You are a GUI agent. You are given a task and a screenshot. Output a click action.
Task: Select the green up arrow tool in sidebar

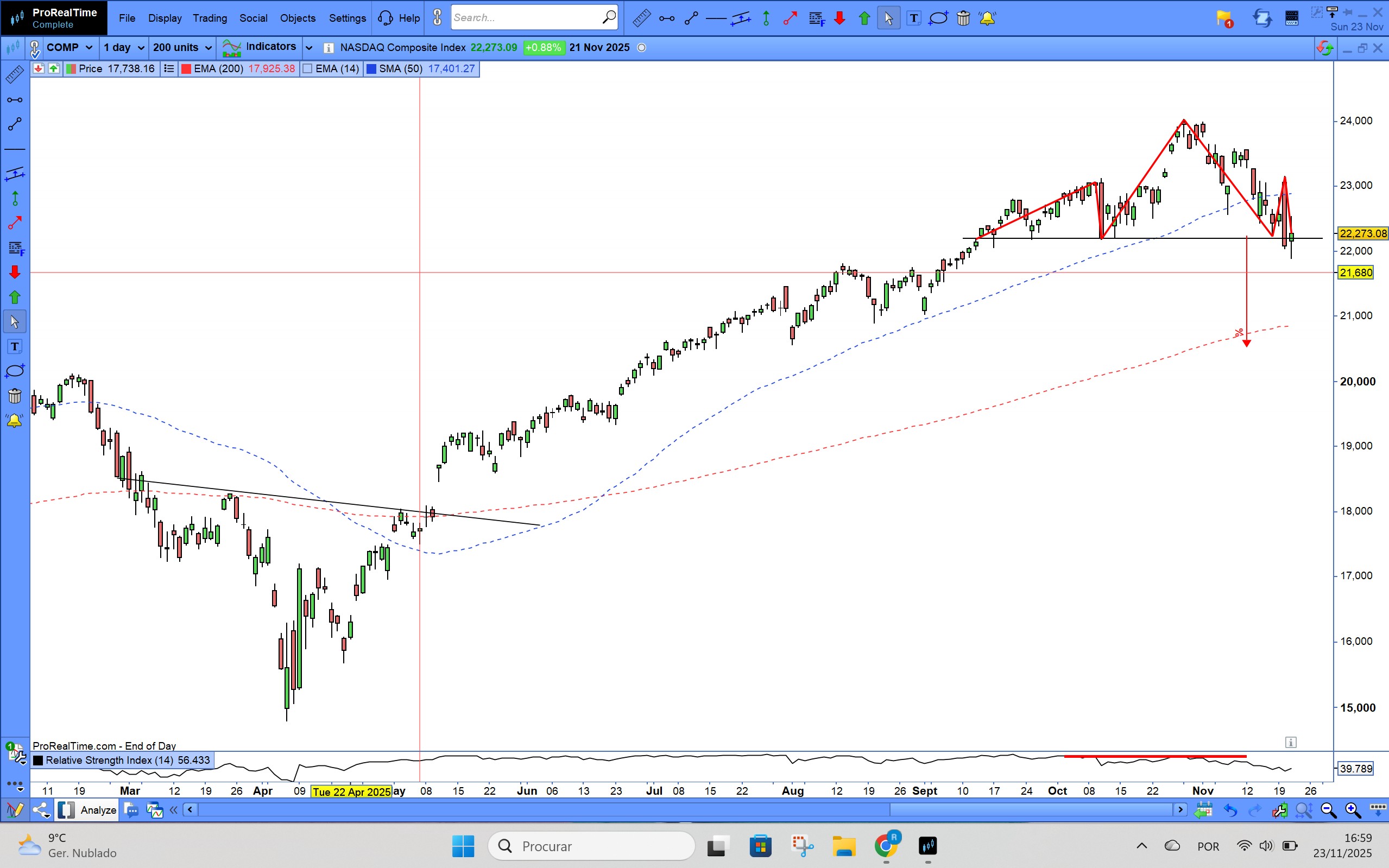15,297
